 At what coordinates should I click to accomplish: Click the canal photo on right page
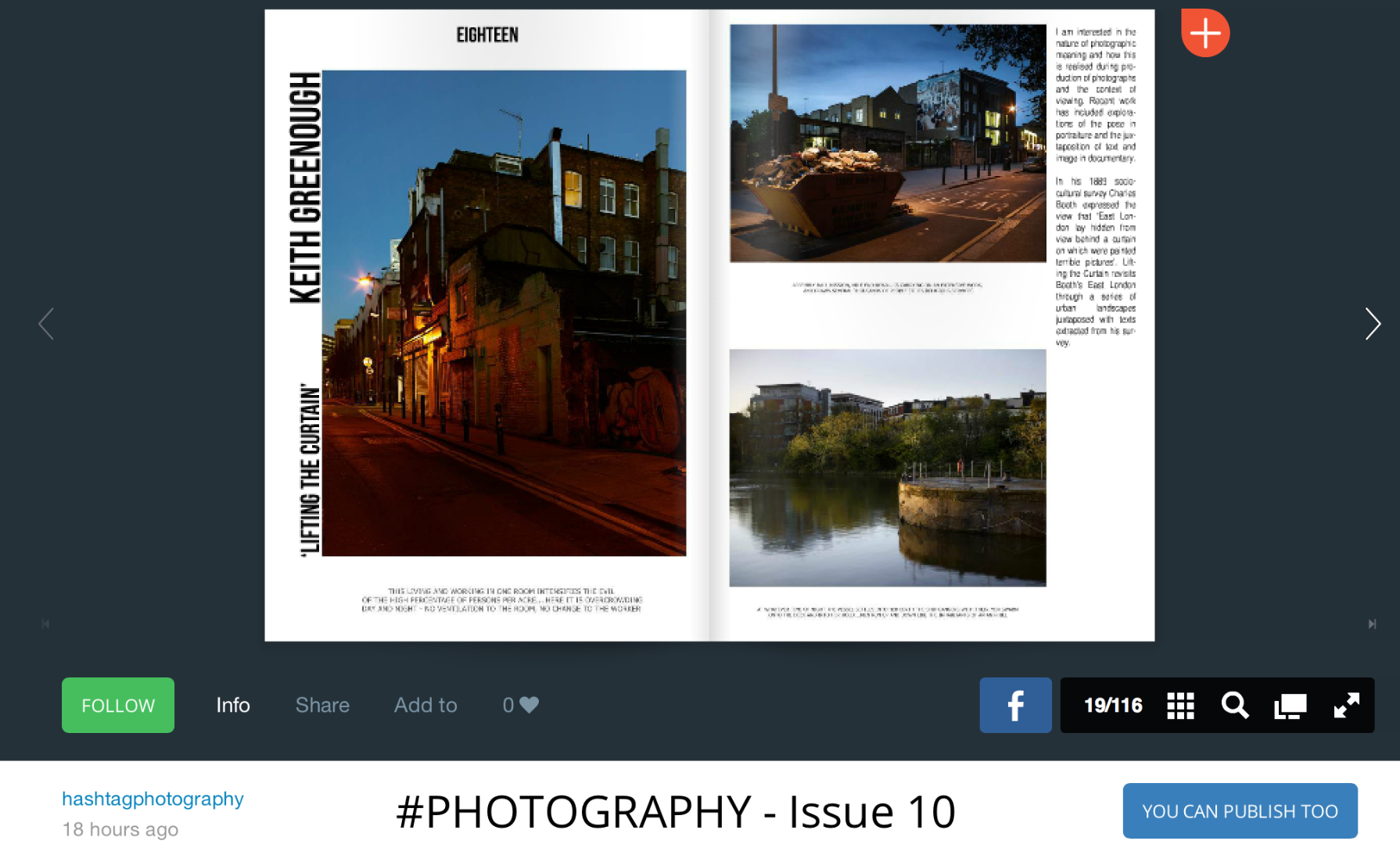point(887,468)
